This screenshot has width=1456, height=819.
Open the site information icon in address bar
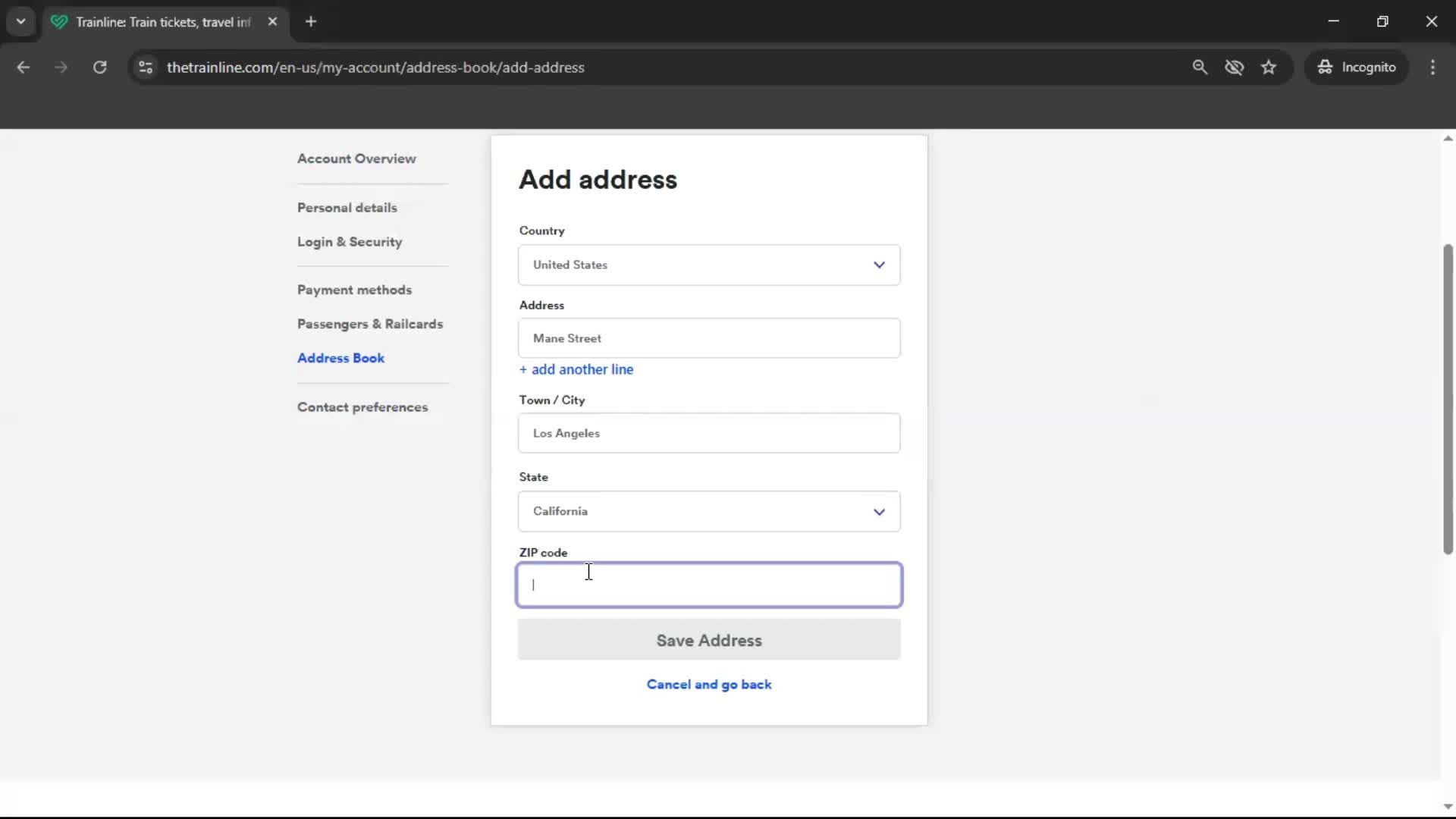145,67
